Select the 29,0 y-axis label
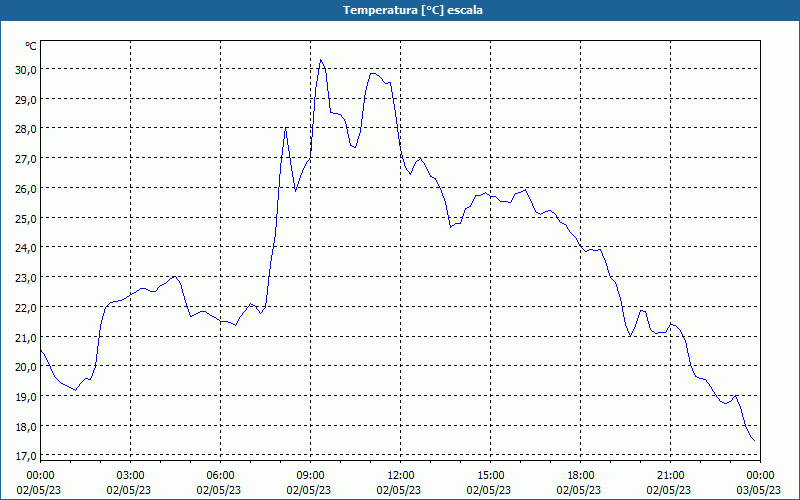The image size is (800, 500). coord(26,99)
